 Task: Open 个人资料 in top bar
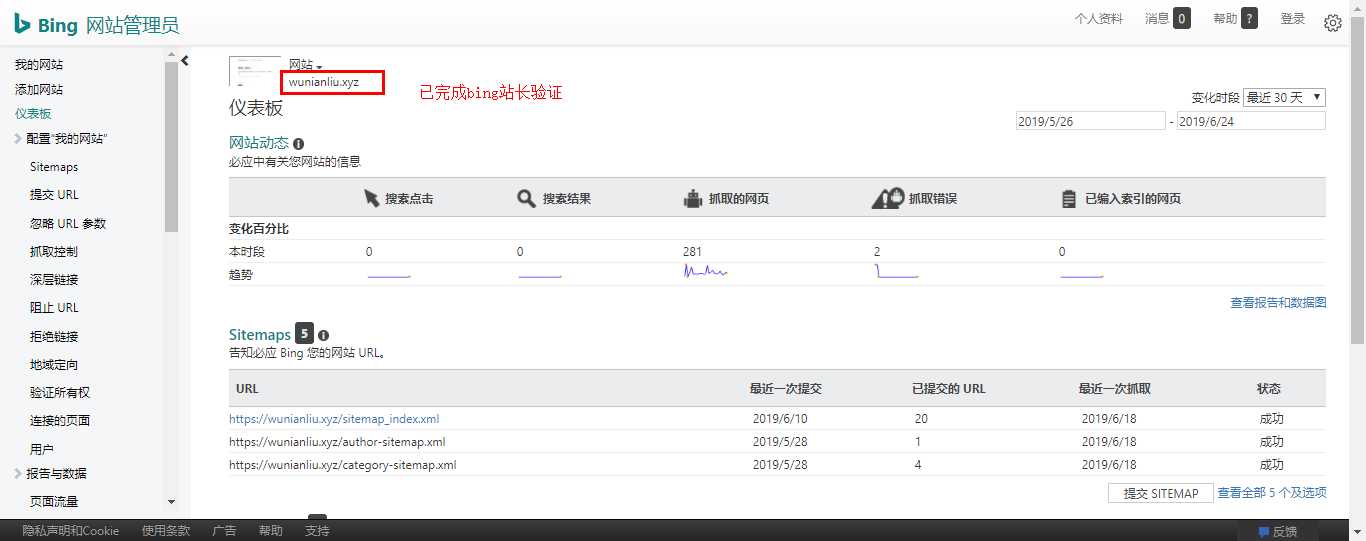(x=1098, y=18)
